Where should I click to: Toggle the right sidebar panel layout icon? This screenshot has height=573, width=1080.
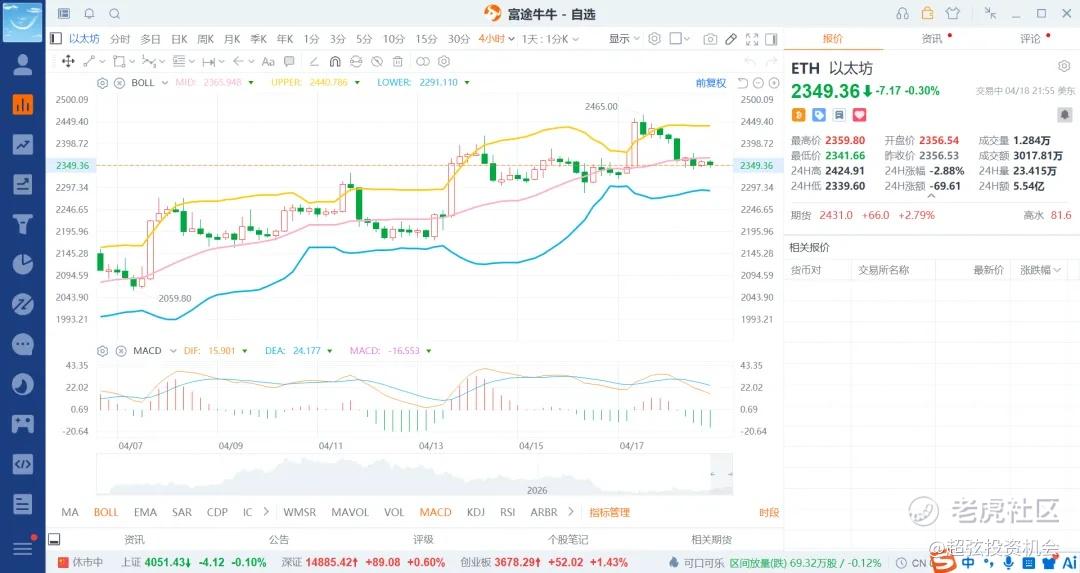[772, 39]
